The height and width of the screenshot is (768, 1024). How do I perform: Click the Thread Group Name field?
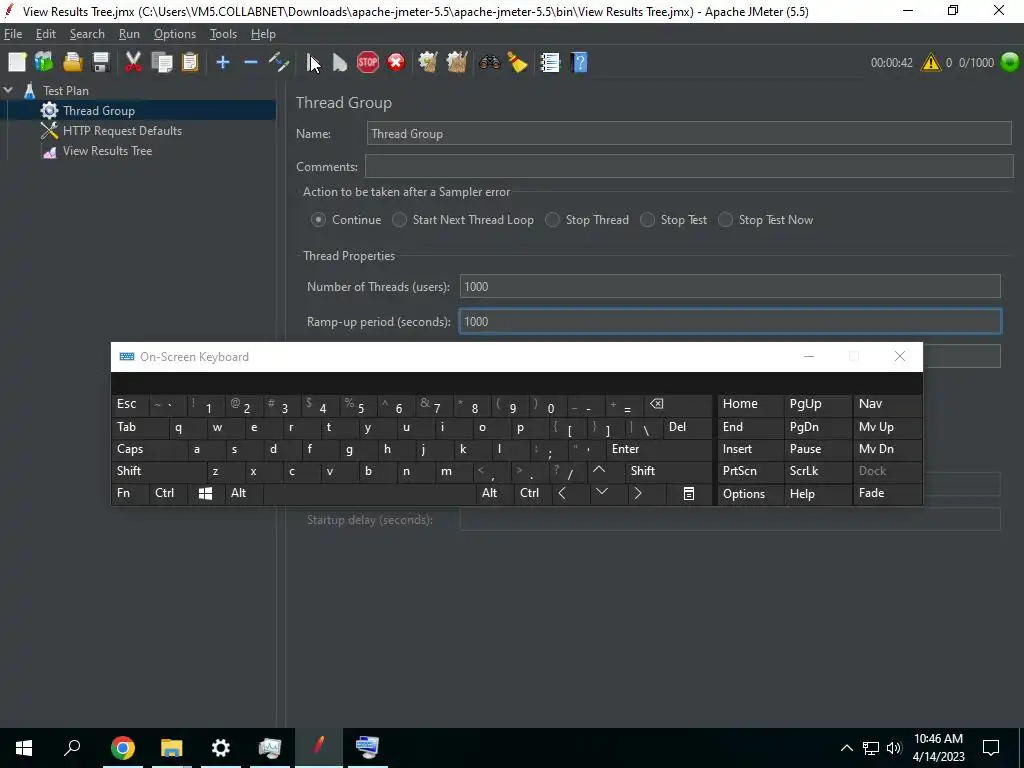(x=689, y=134)
